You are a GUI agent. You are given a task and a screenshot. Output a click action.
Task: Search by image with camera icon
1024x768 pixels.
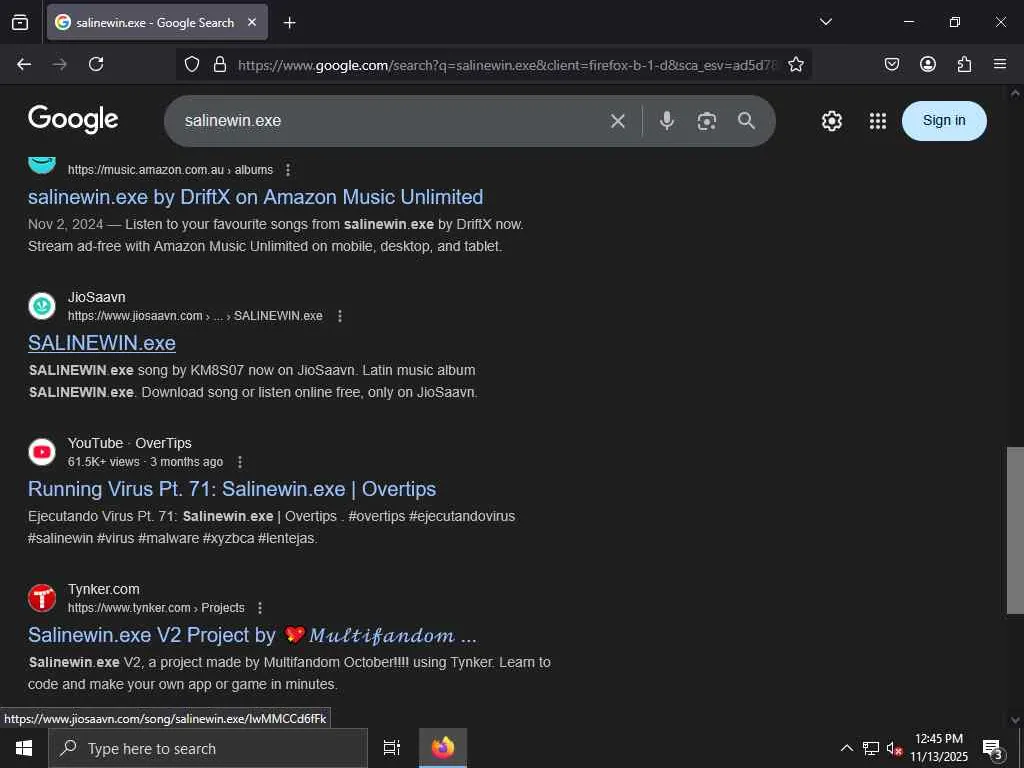(707, 121)
